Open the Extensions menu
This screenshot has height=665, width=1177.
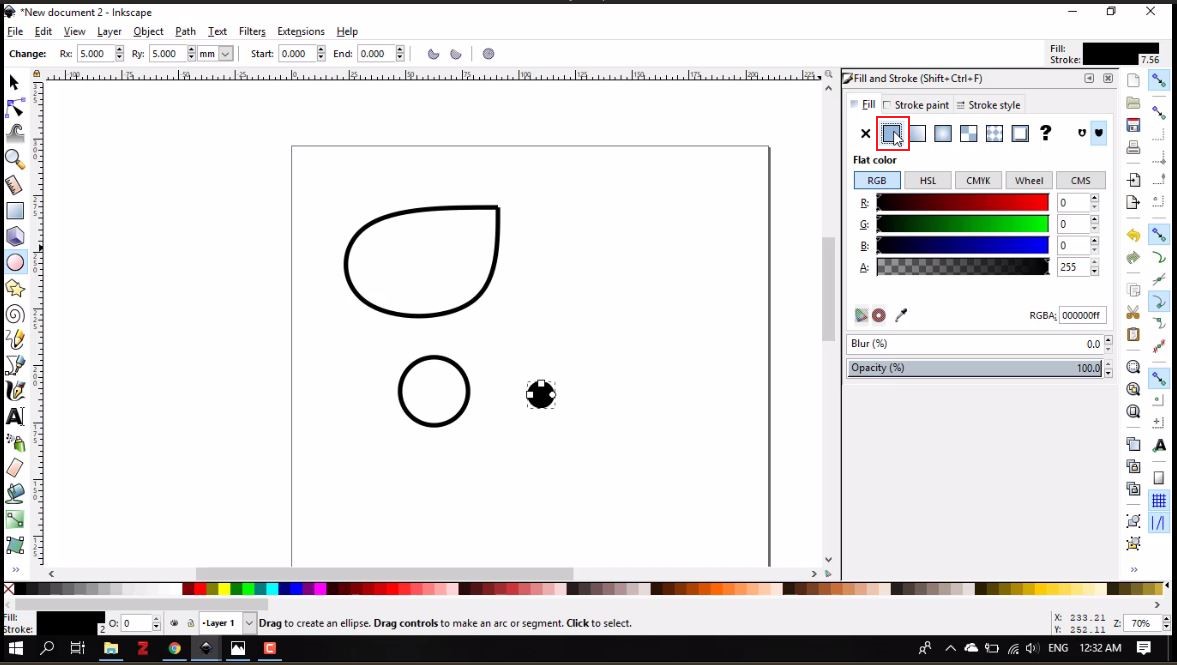(300, 32)
